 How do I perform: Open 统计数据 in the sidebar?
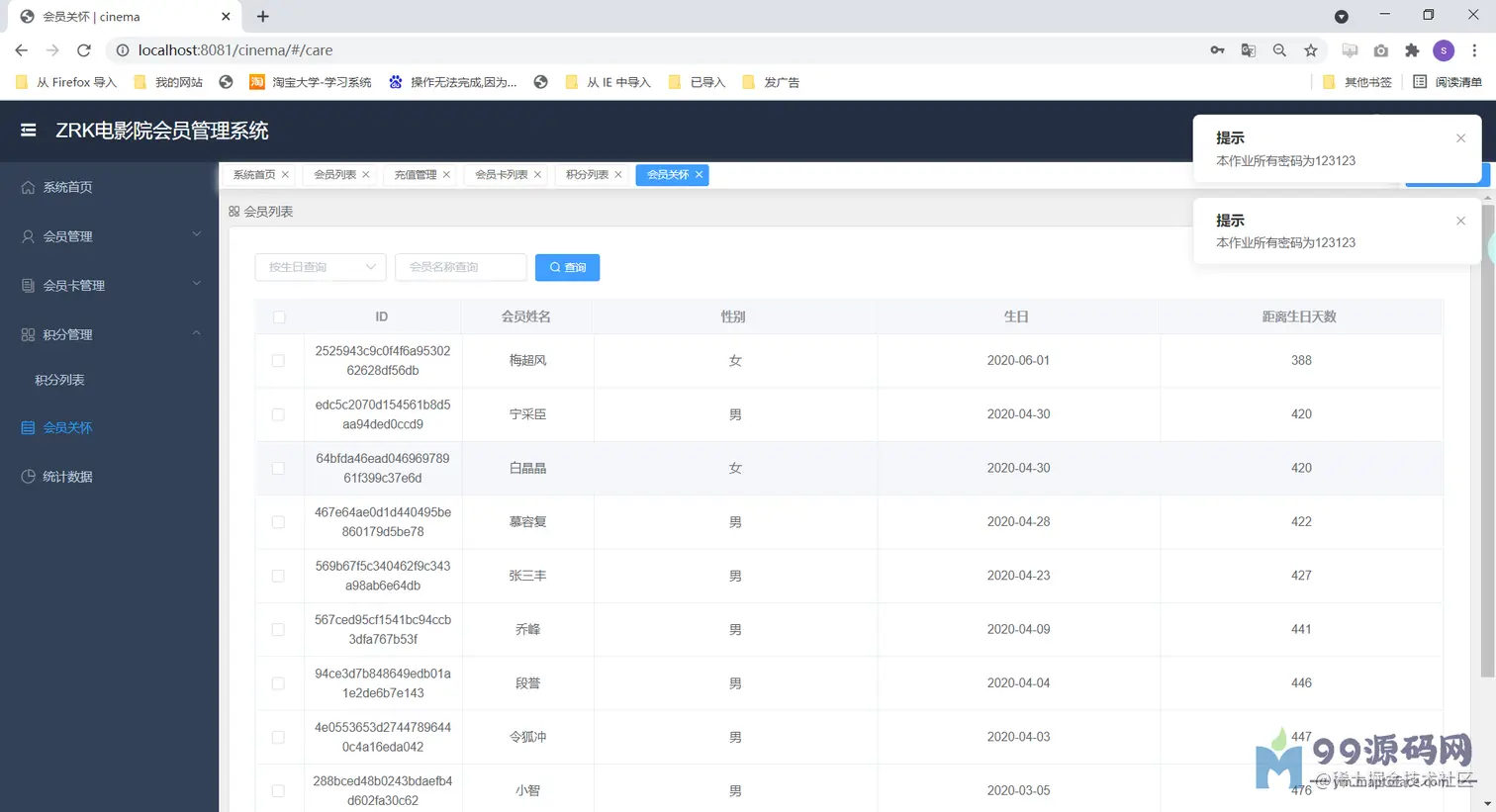click(109, 477)
